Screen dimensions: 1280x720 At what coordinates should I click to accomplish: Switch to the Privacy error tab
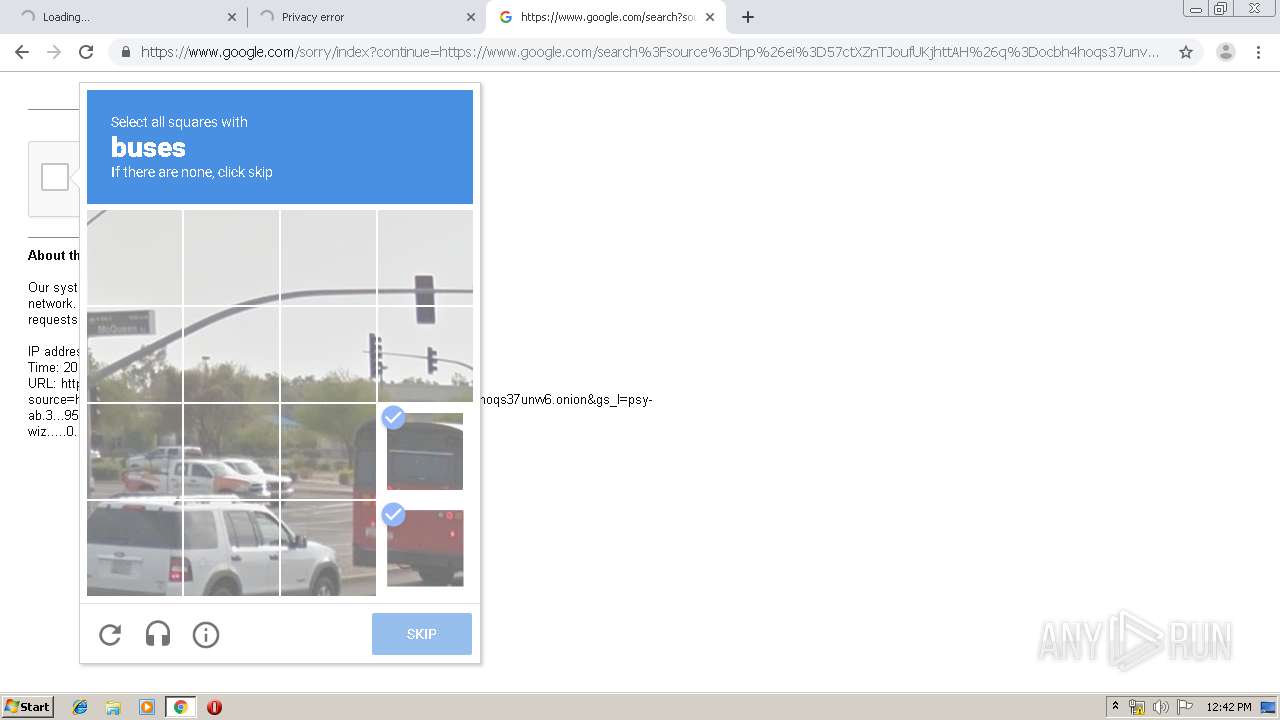pyautogui.click(x=365, y=17)
